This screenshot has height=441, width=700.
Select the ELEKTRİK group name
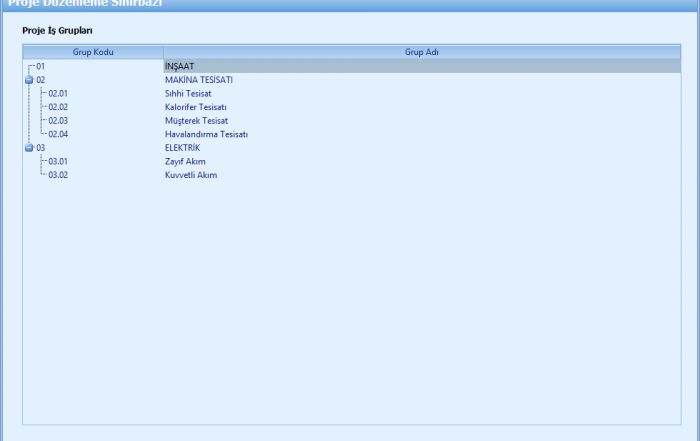[183, 148]
